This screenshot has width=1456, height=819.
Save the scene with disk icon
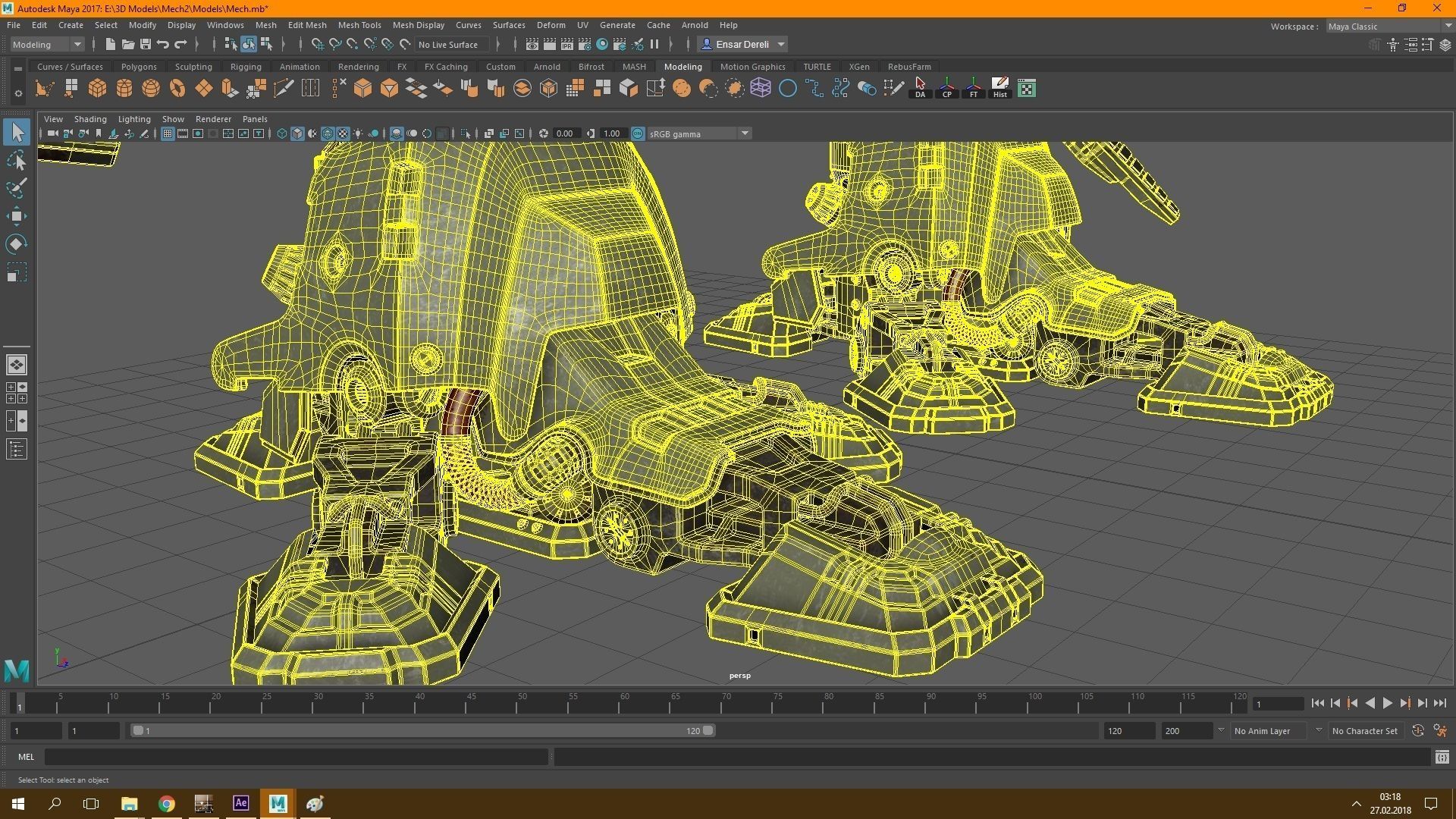tap(146, 44)
